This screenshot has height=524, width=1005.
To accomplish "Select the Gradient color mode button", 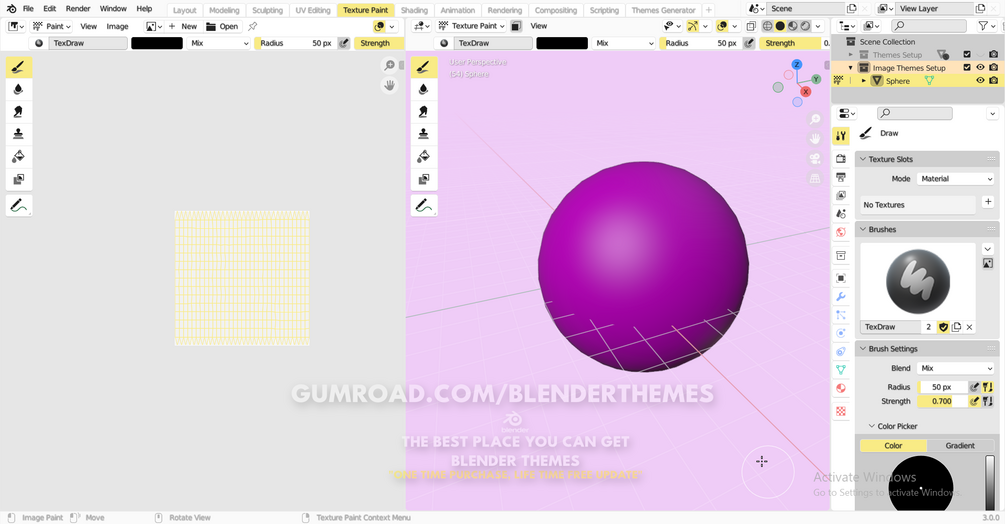I will [959, 445].
